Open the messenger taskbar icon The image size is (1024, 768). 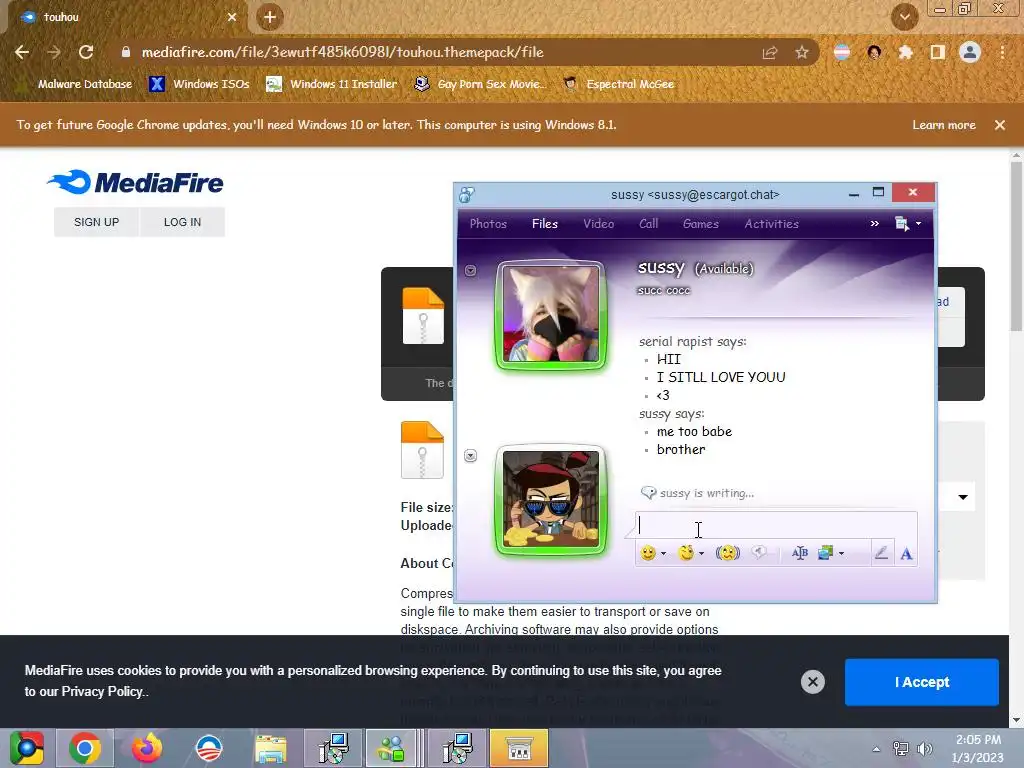(x=391, y=748)
